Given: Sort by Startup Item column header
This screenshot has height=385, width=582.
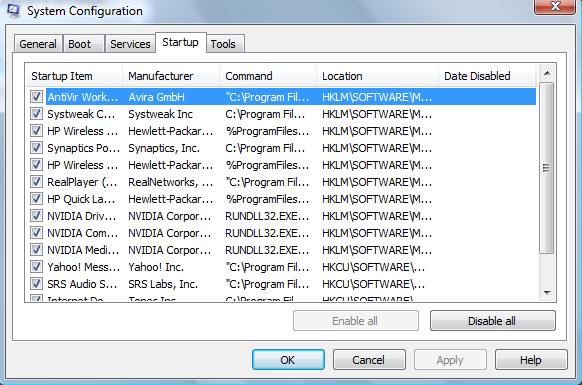Looking at the screenshot, I should (74, 76).
